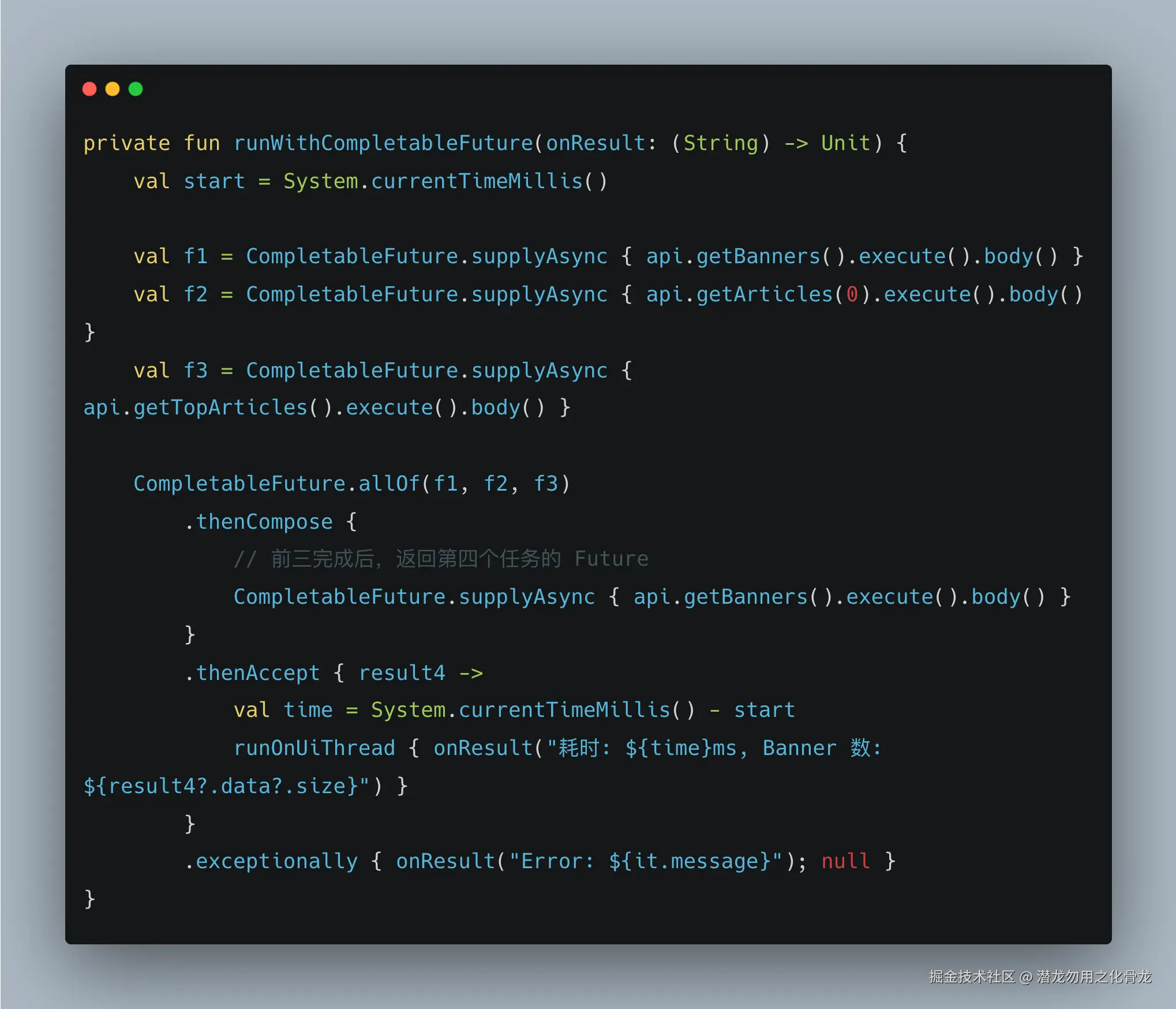Click the runOnUiThread call
The width and height of the screenshot is (1176, 1009).
[x=314, y=748]
